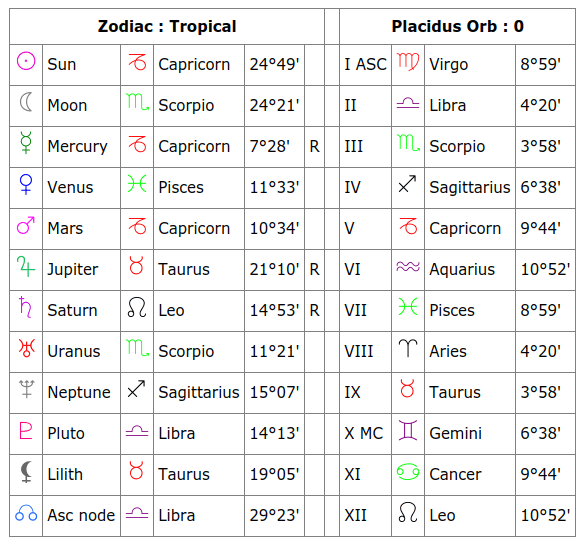Click the blue Asc node icon
Image resolution: width=584 pixels, height=546 pixels.
click(x=26, y=513)
